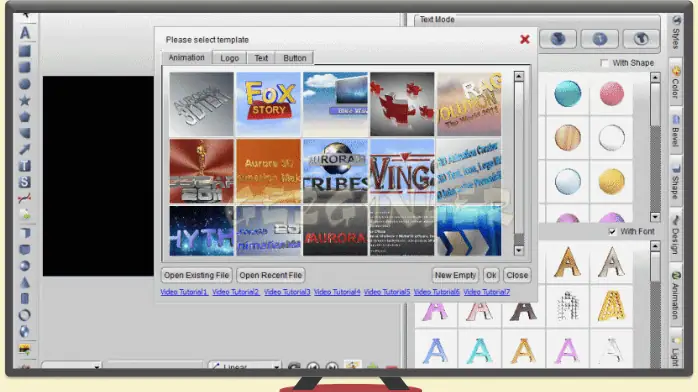Pick the gold letter A font style
698x392 pixels.
[x=568, y=263]
